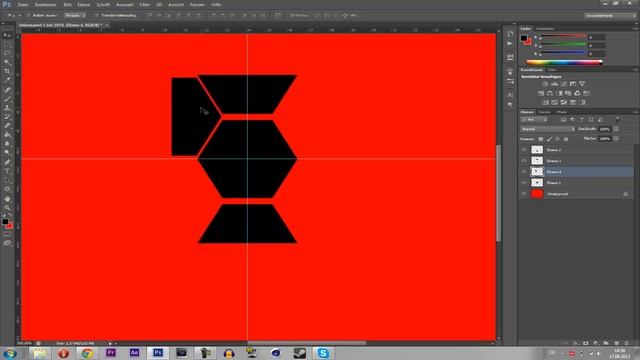Viewport: 640px width, 360px height.
Task: Switch to the Kanäle tab
Action: [x=544, y=112]
